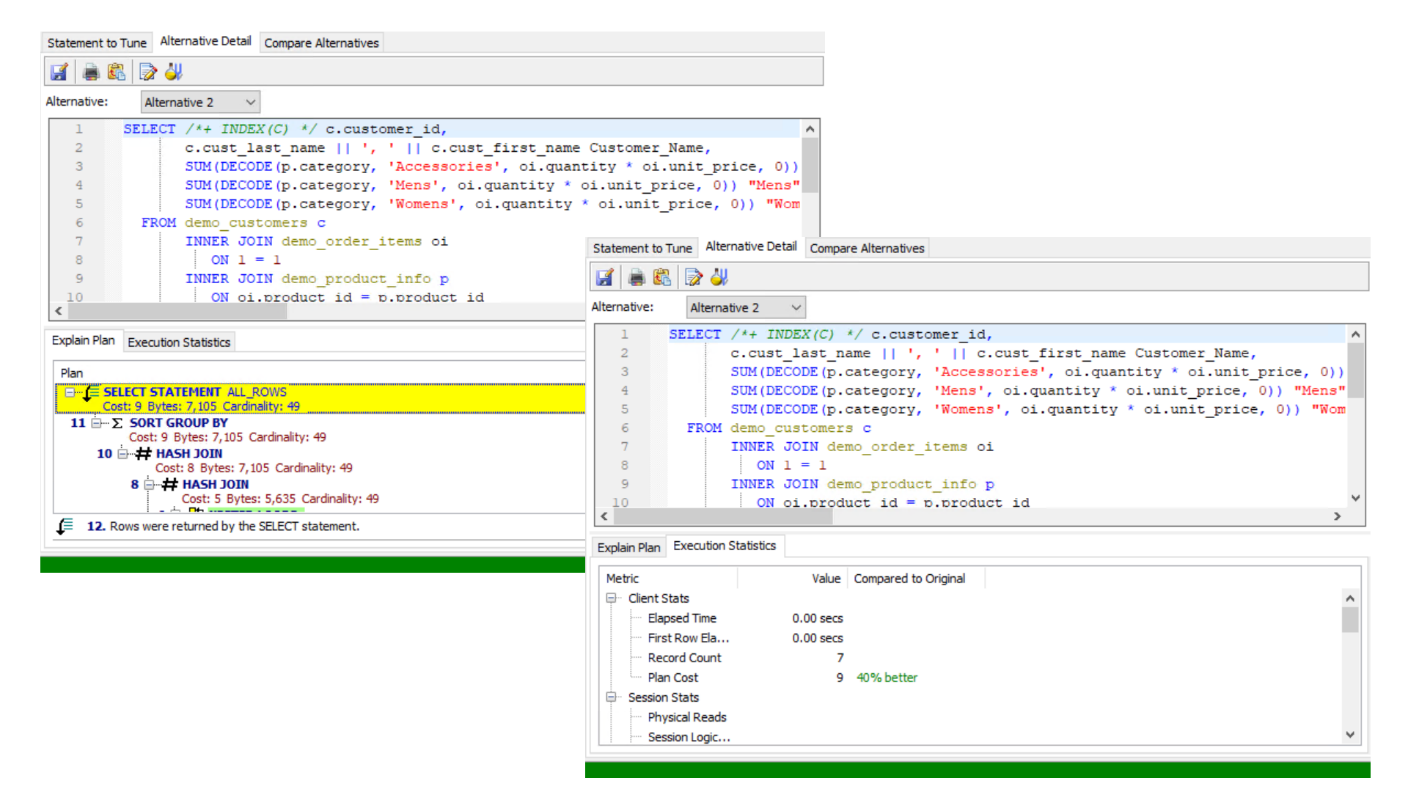Viewport: 1408px width, 792px height.
Task: Select the save icon in the back window toolbar
Action: (x=59, y=71)
